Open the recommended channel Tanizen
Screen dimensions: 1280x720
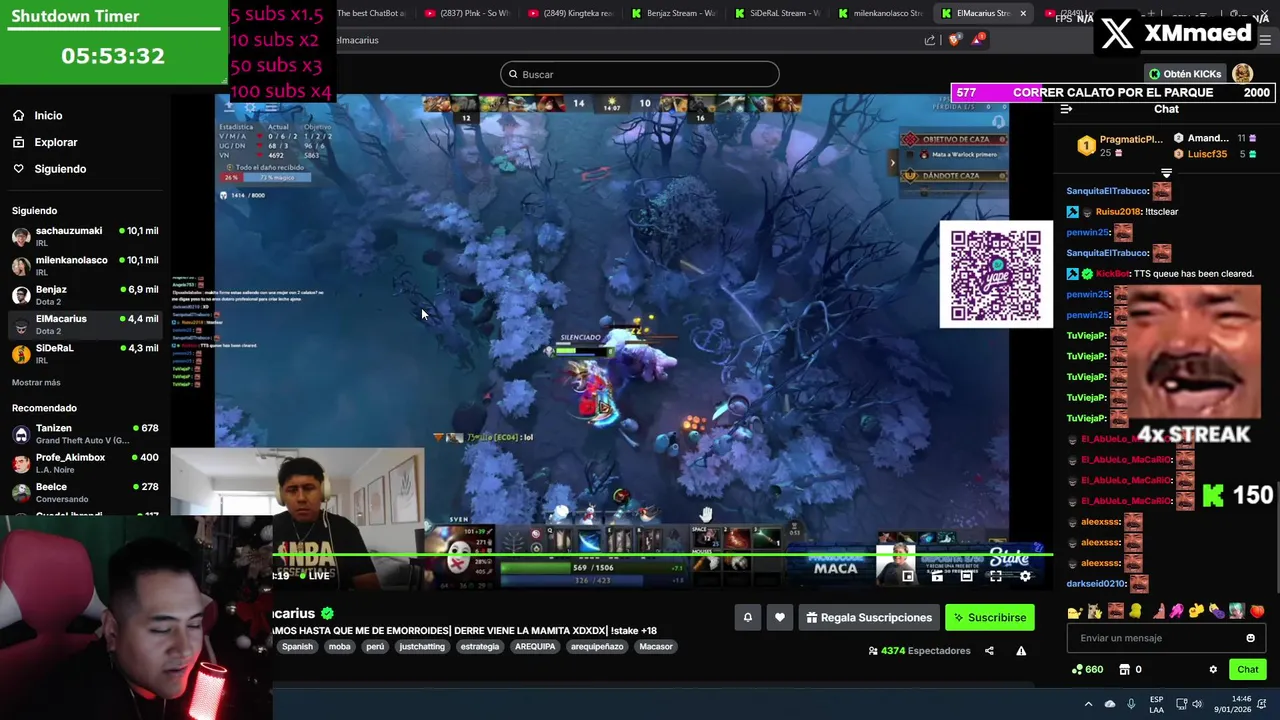[85, 434]
